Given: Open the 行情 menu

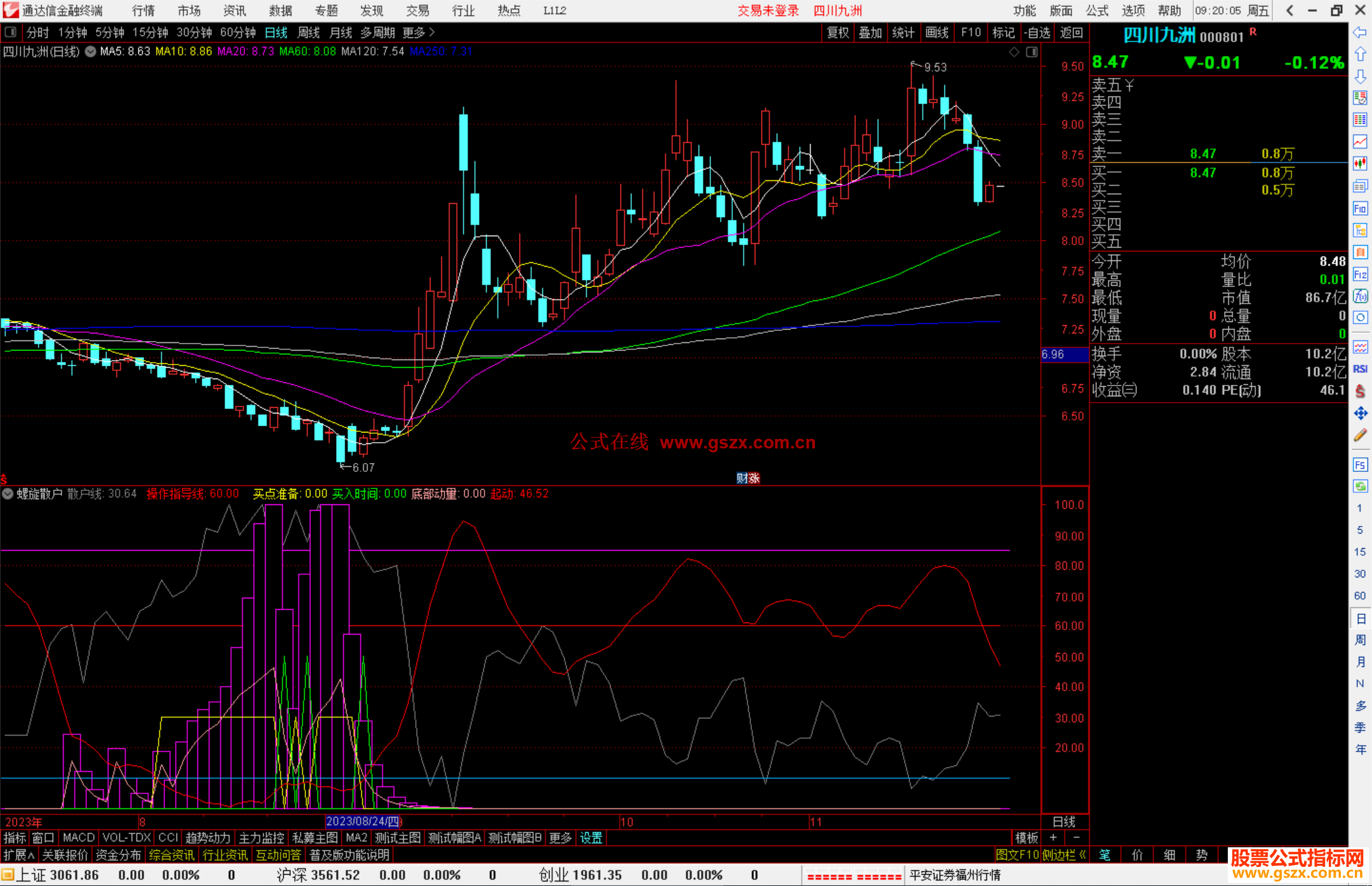Looking at the screenshot, I should click(x=143, y=11).
